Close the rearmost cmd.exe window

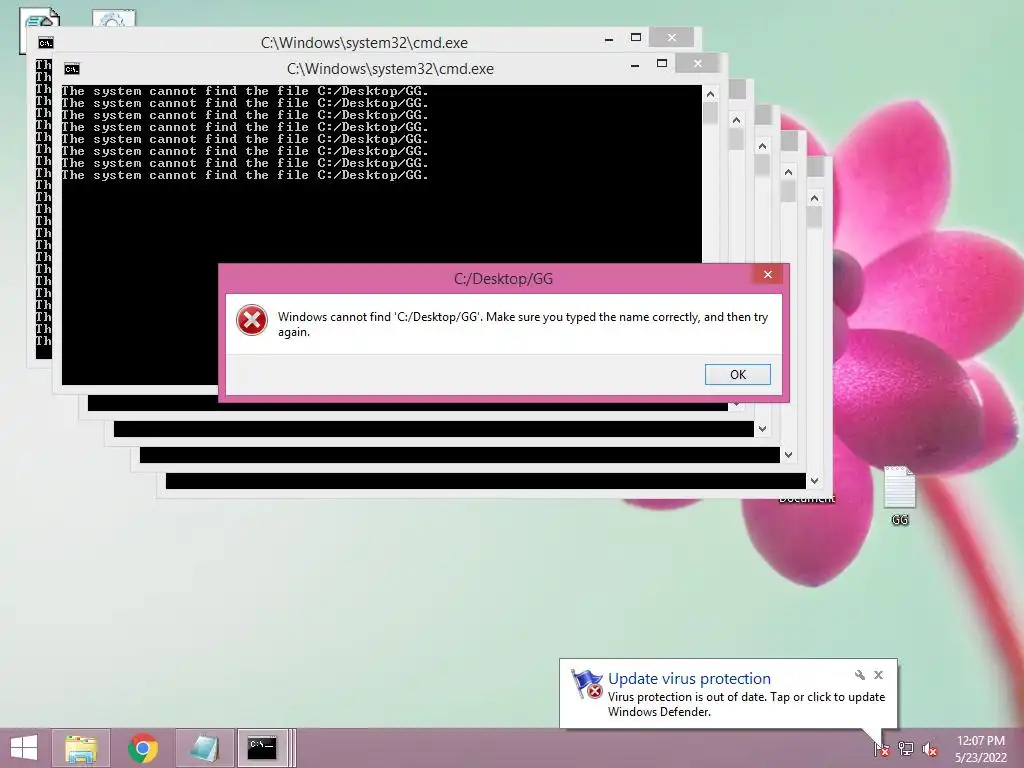click(671, 37)
